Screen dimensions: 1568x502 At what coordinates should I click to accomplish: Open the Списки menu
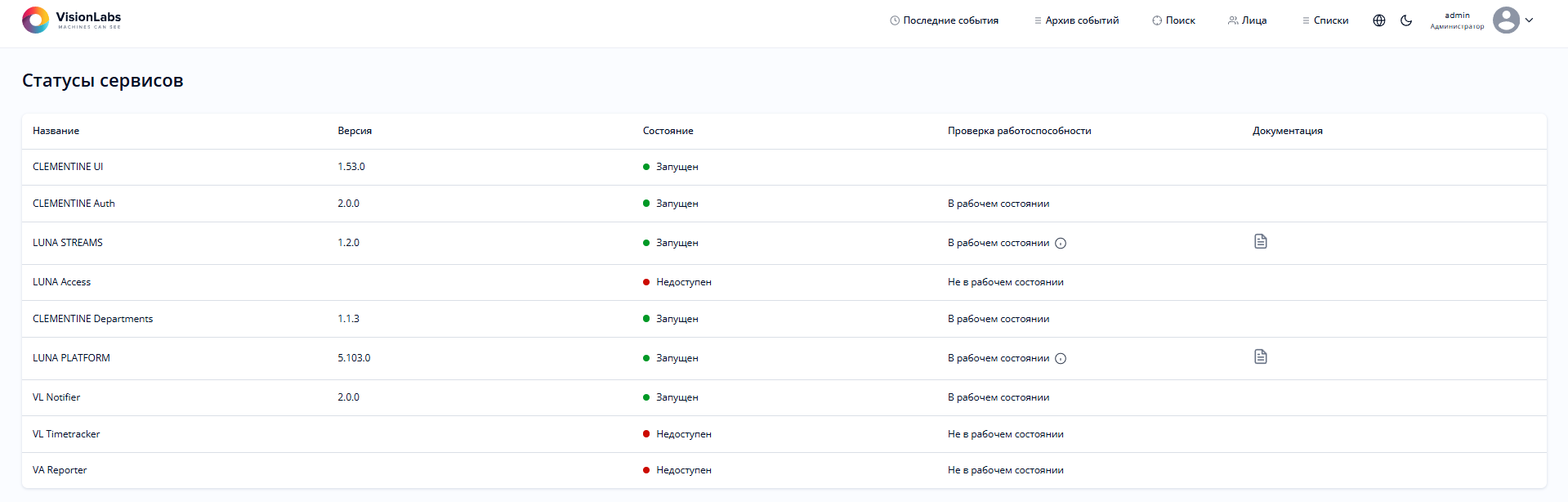pyautogui.click(x=1325, y=20)
